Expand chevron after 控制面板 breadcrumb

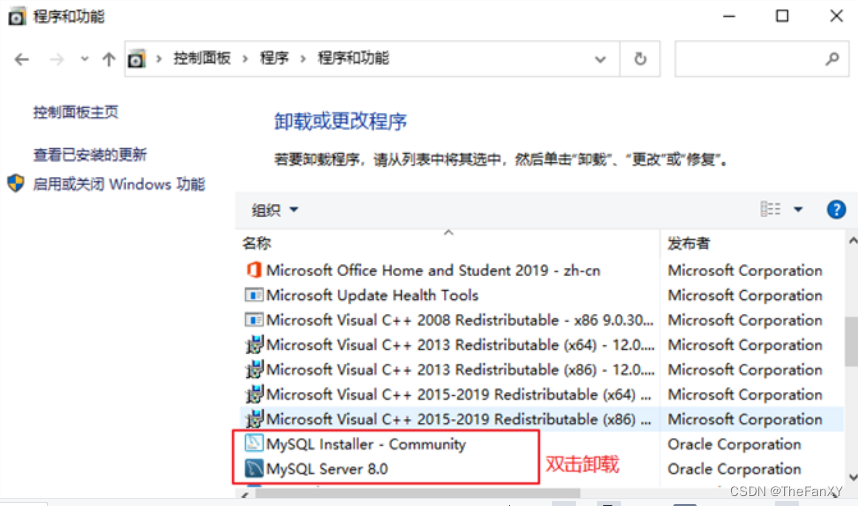click(x=245, y=59)
